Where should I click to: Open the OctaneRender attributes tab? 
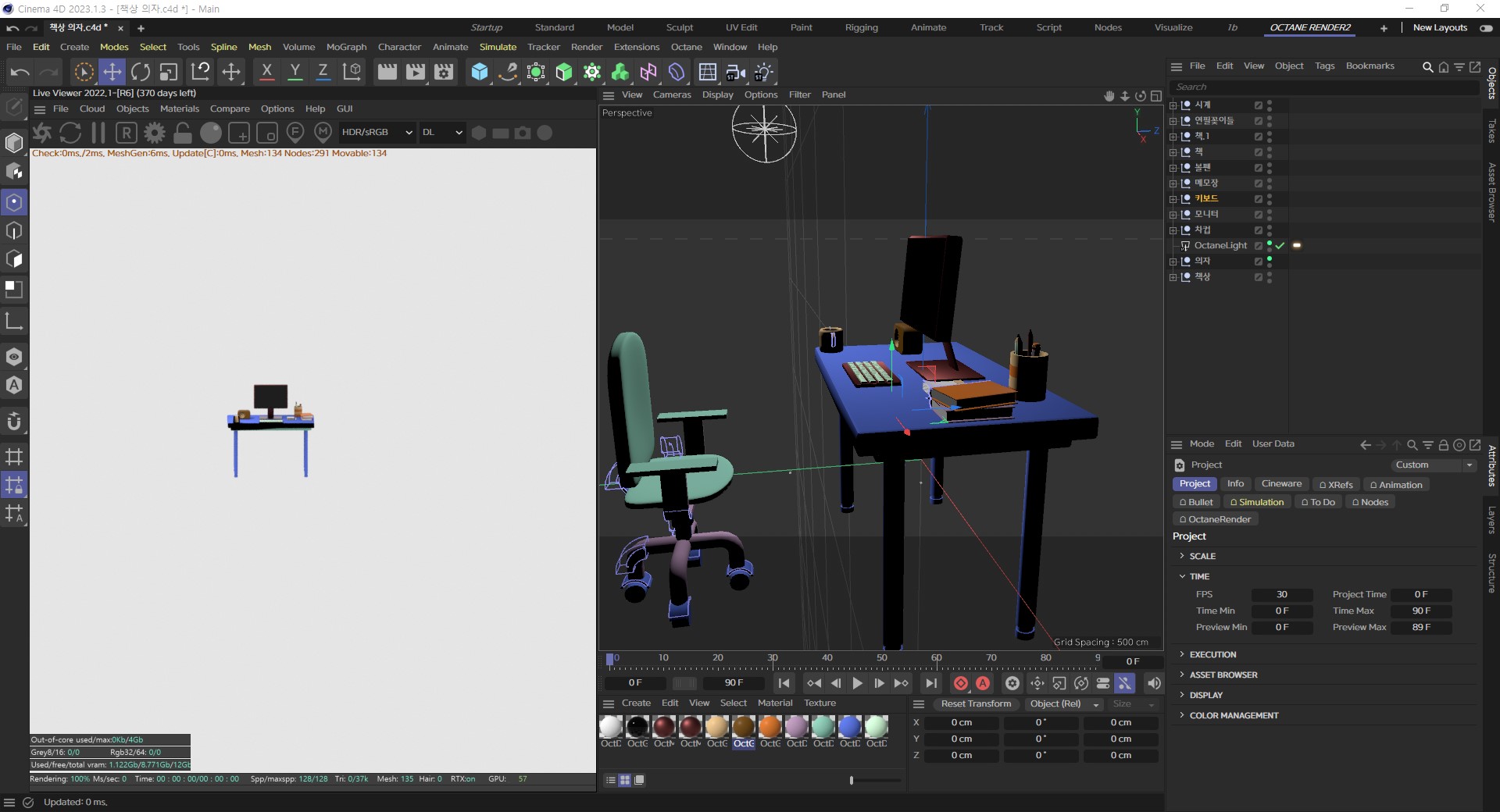(x=1215, y=519)
